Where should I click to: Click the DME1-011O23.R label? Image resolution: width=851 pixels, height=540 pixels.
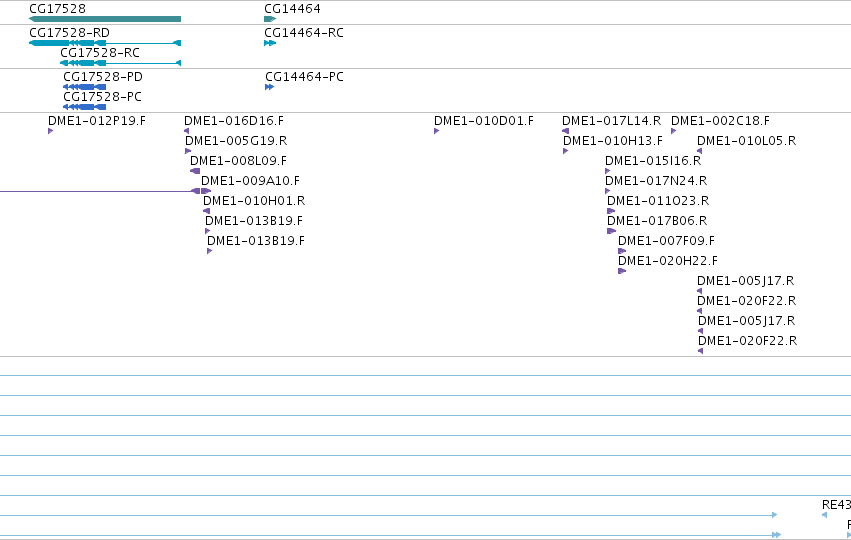(x=658, y=201)
